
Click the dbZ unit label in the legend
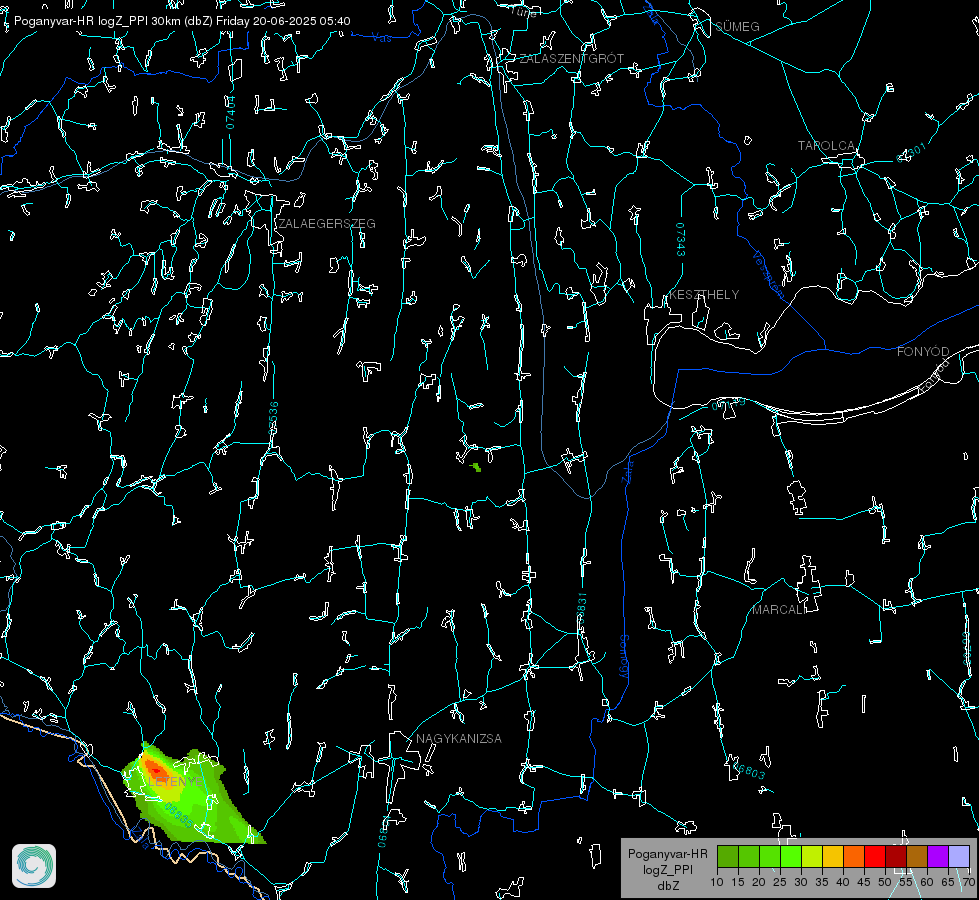(667, 886)
